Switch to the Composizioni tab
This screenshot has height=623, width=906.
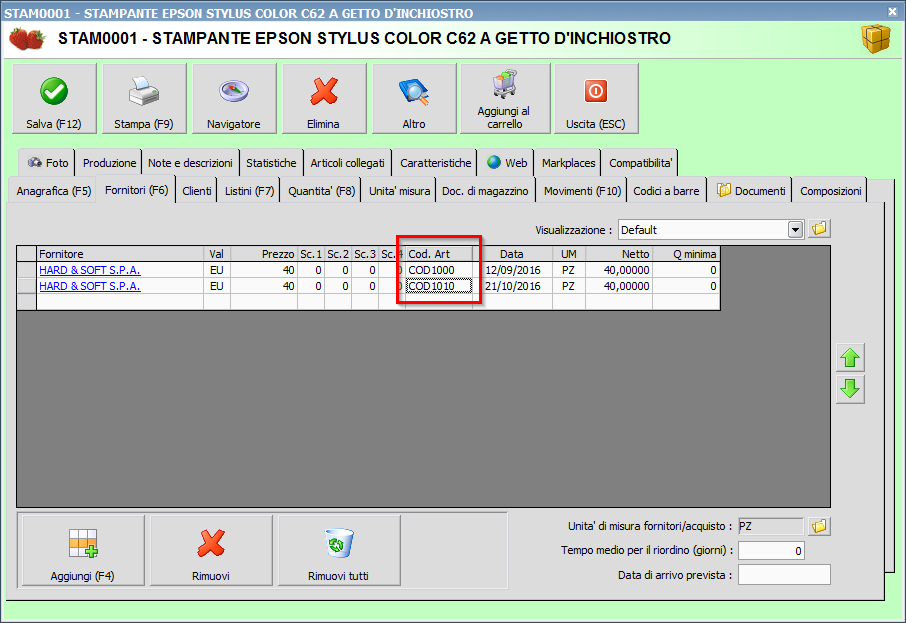click(x=830, y=191)
